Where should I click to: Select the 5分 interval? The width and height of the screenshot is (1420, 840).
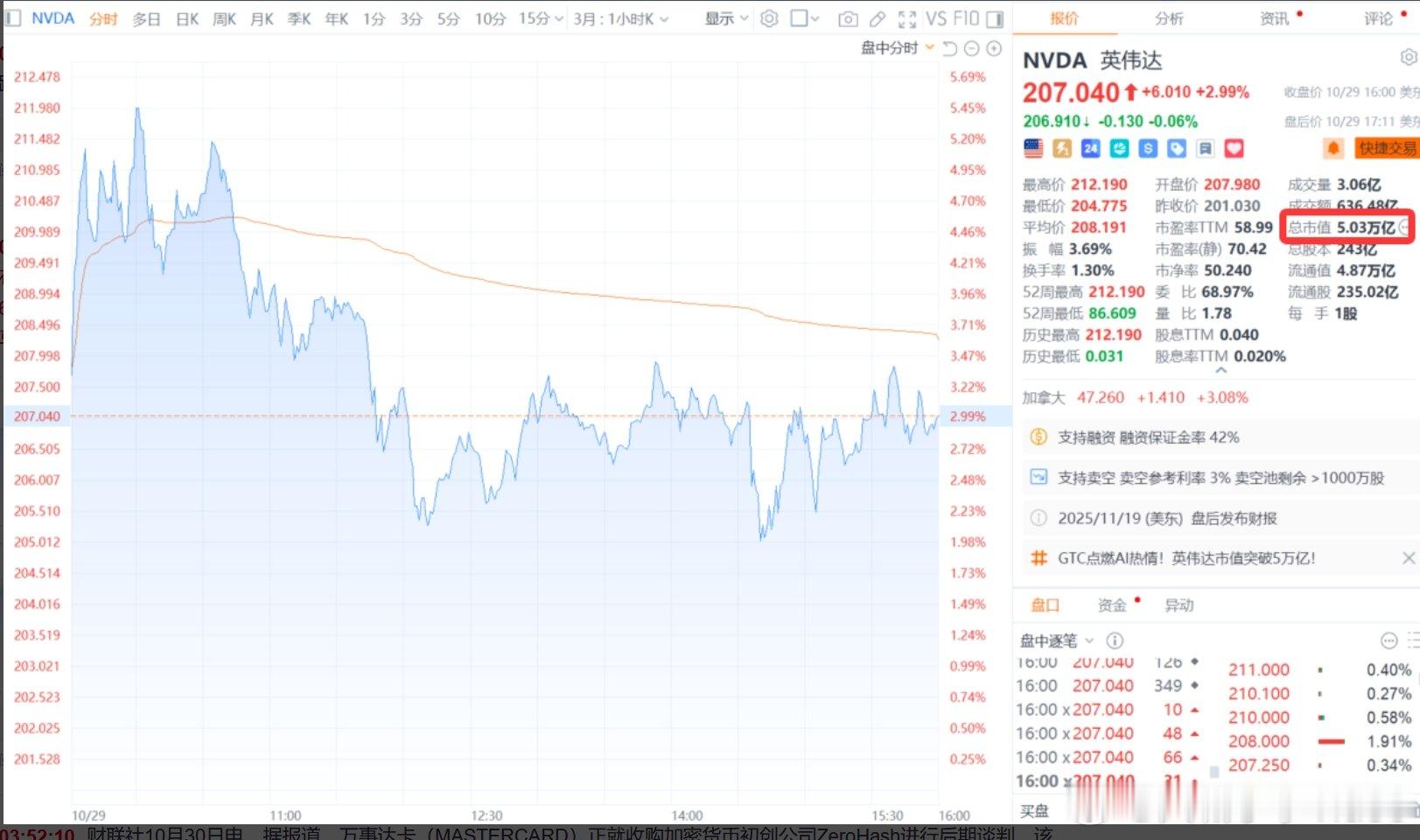[449, 18]
